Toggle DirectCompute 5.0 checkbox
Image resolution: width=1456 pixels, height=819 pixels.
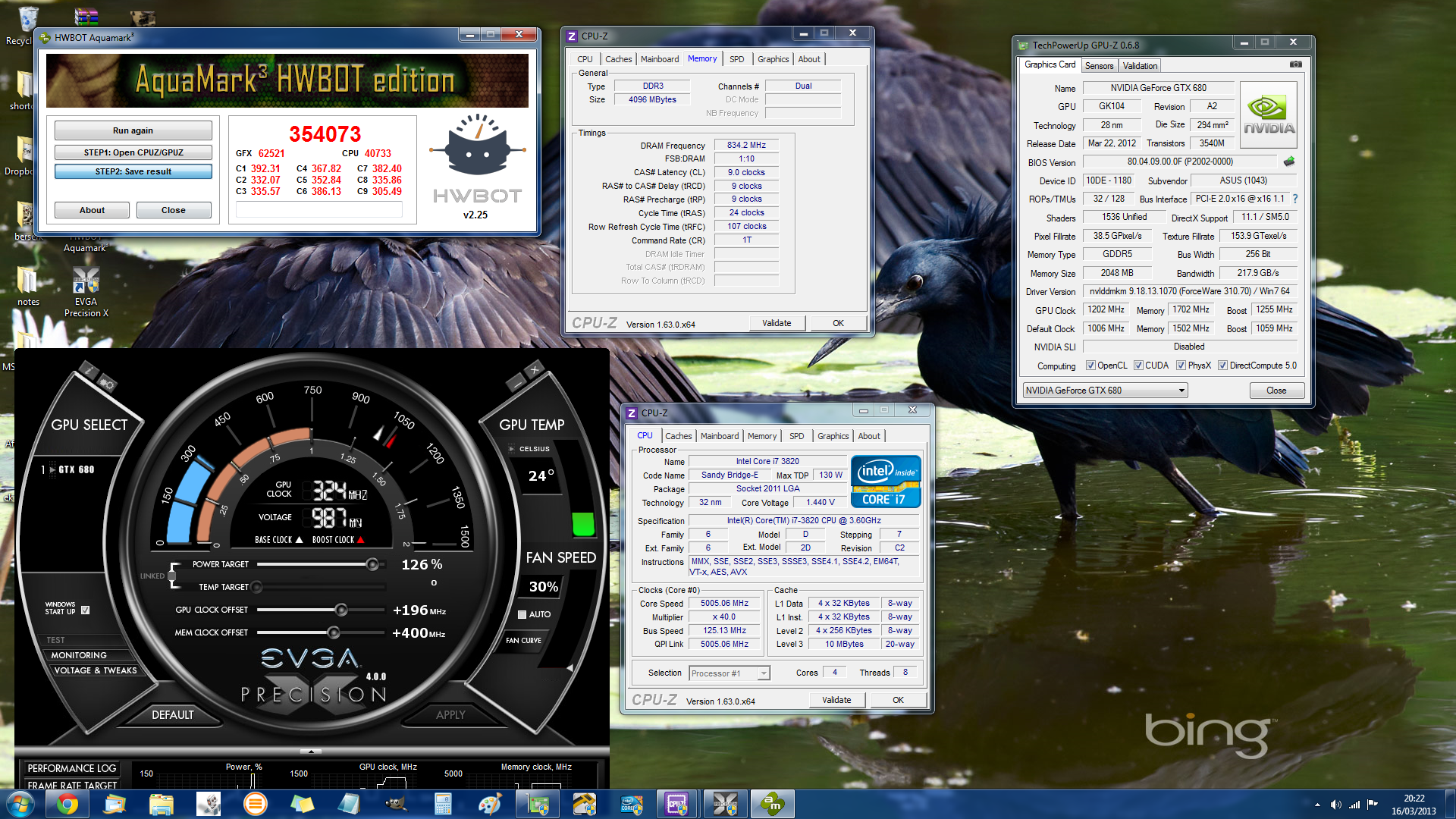coord(1222,366)
